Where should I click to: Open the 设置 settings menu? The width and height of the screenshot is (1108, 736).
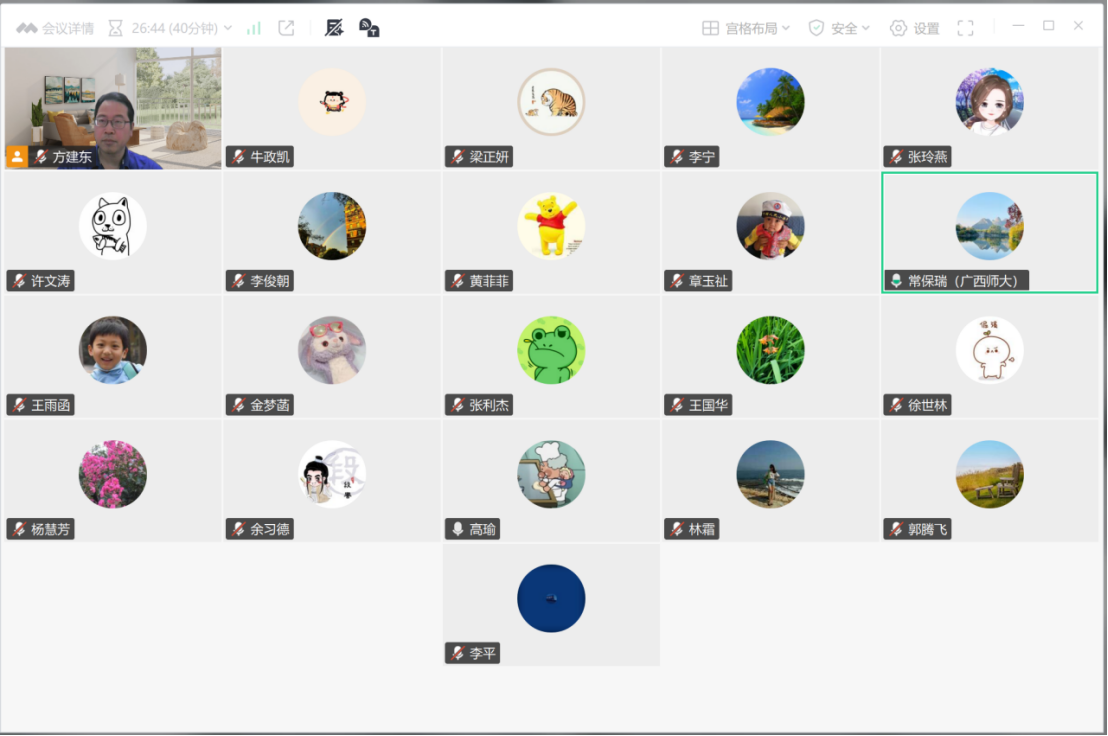pos(914,28)
